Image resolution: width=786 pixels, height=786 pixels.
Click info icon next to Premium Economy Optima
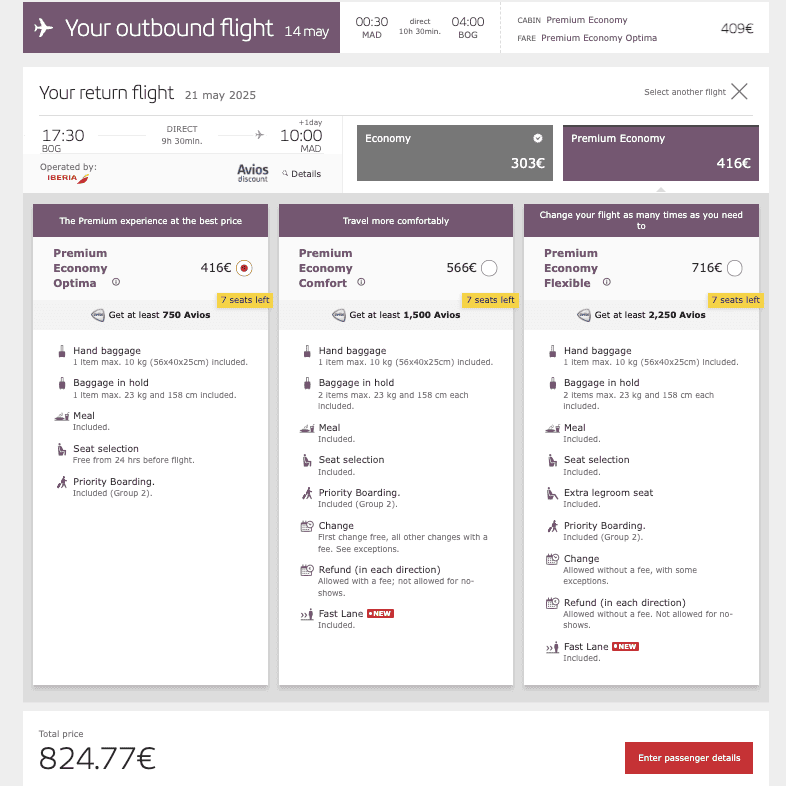coord(116,283)
